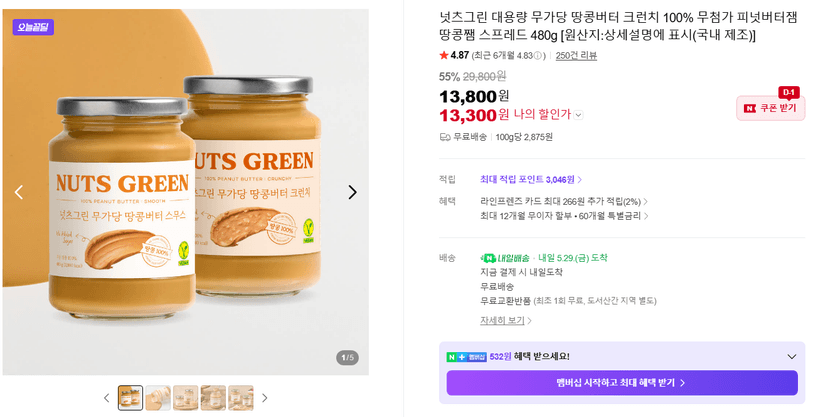The image size is (828, 417).
Task: Select the fifth thumbnail image
Action: pyautogui.click(x=241, y=398)
